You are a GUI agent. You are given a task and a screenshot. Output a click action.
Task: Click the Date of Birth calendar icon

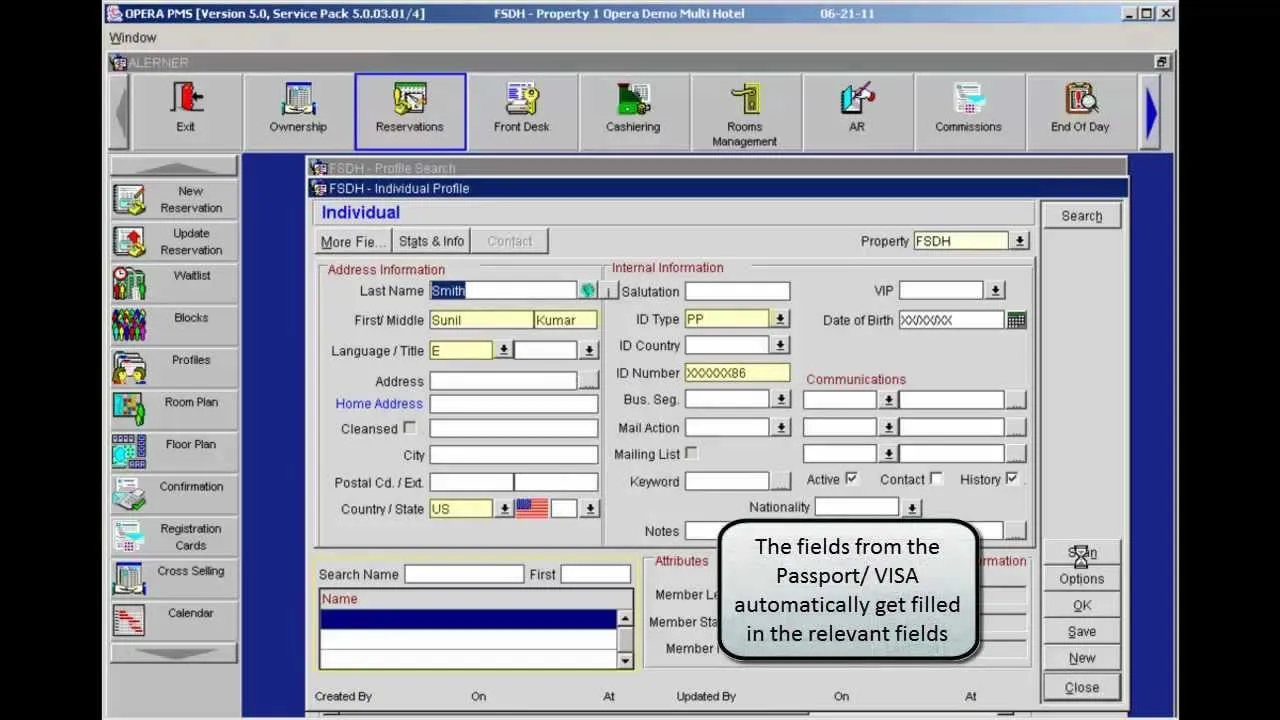pyautogui.click(x=1017, y=320)
